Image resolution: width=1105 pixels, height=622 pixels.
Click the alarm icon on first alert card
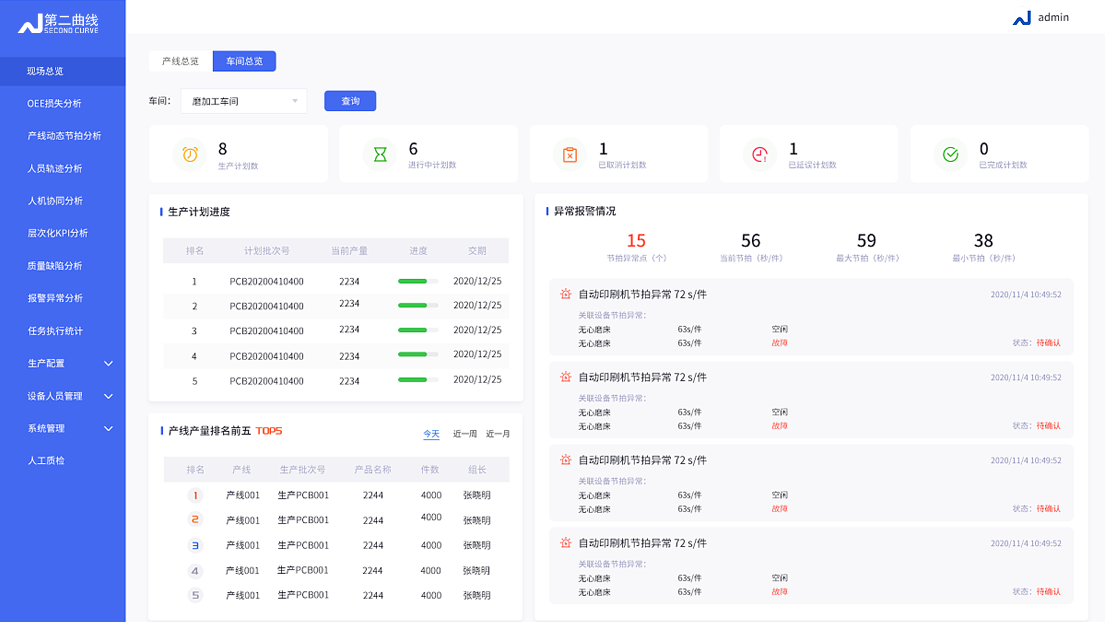coord(566,294)
